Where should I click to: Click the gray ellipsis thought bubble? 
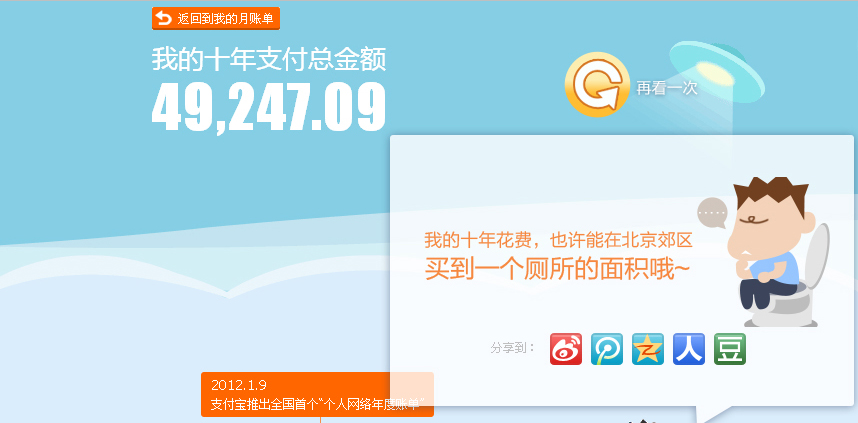[712, 213]
